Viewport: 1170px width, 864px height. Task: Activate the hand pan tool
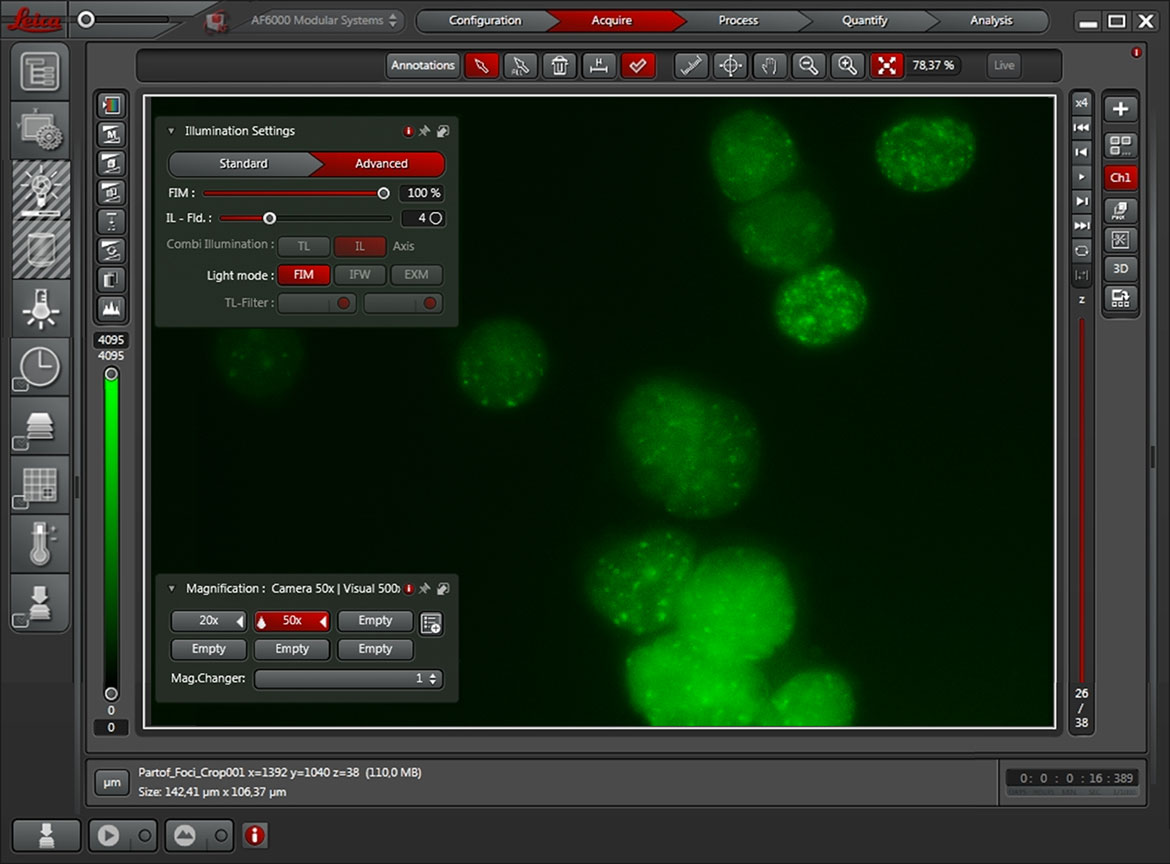click(770, 66)
